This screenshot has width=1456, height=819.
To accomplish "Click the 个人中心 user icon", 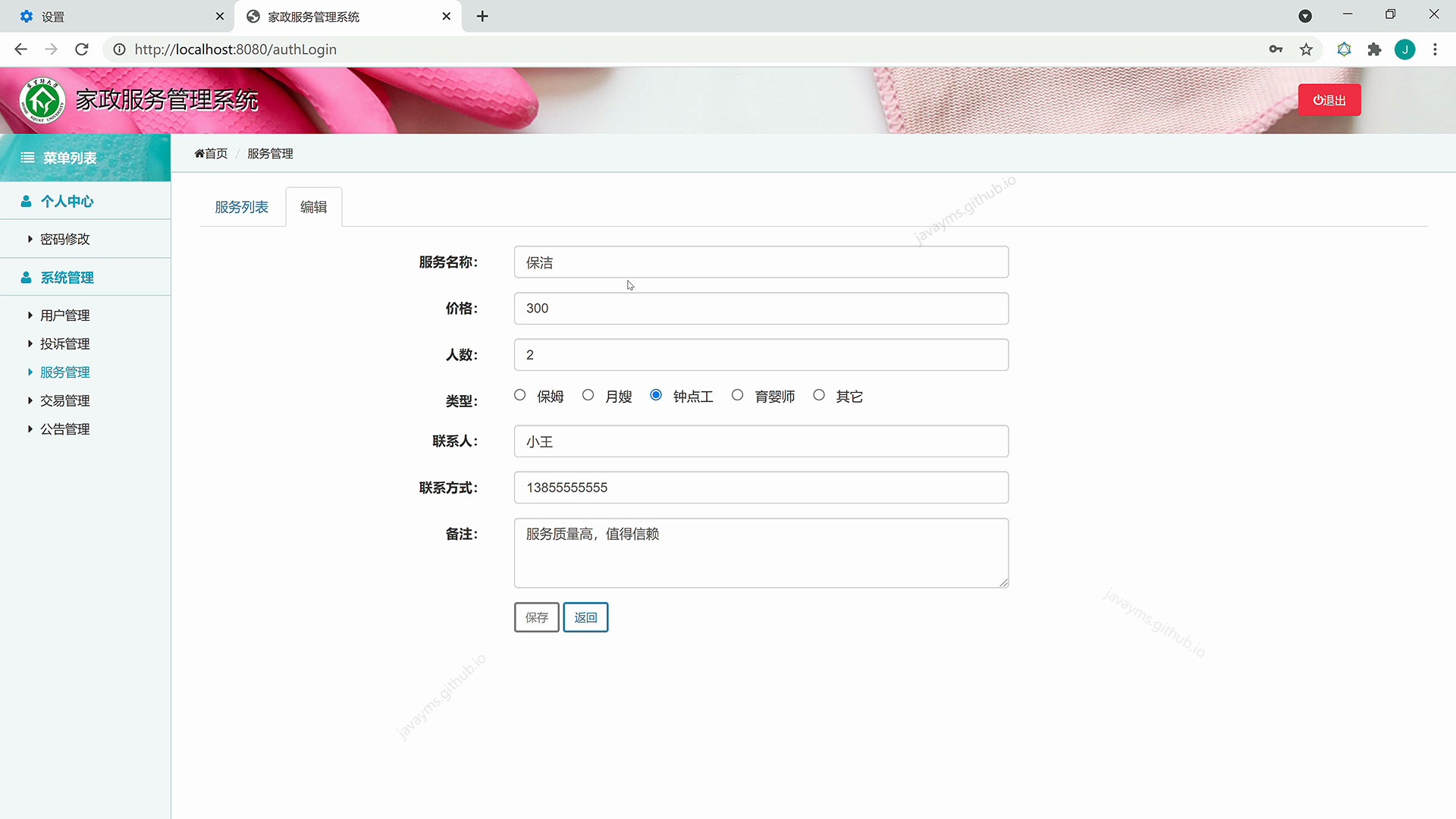I will pos(26,202).
